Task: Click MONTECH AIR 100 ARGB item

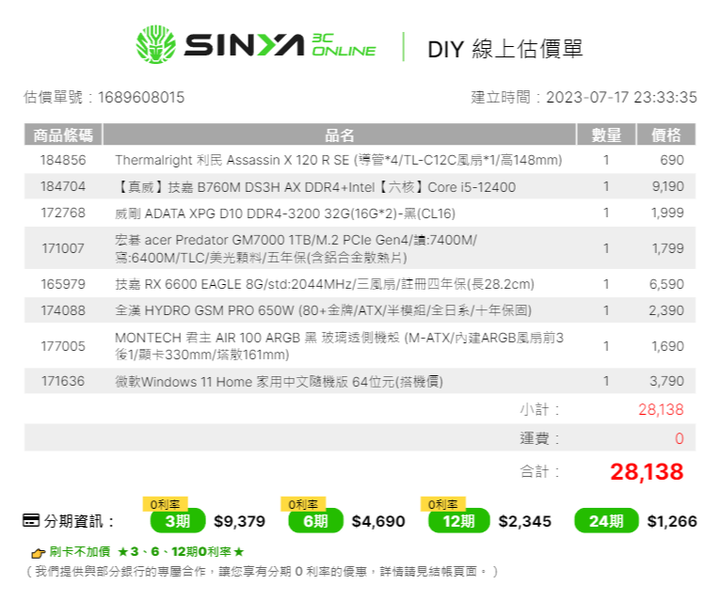Action: click(339, 346)
